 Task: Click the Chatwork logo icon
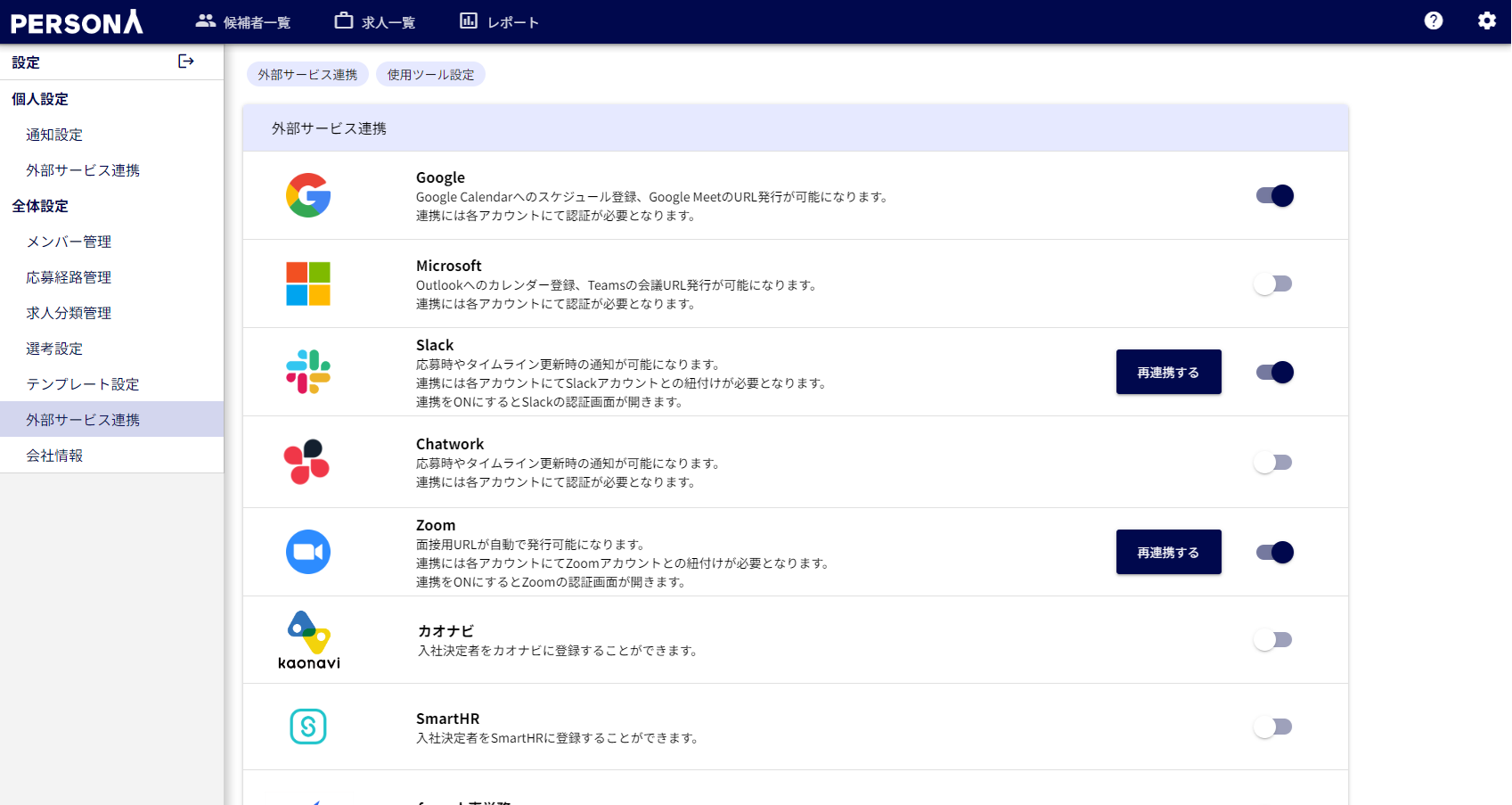[306, 462]
